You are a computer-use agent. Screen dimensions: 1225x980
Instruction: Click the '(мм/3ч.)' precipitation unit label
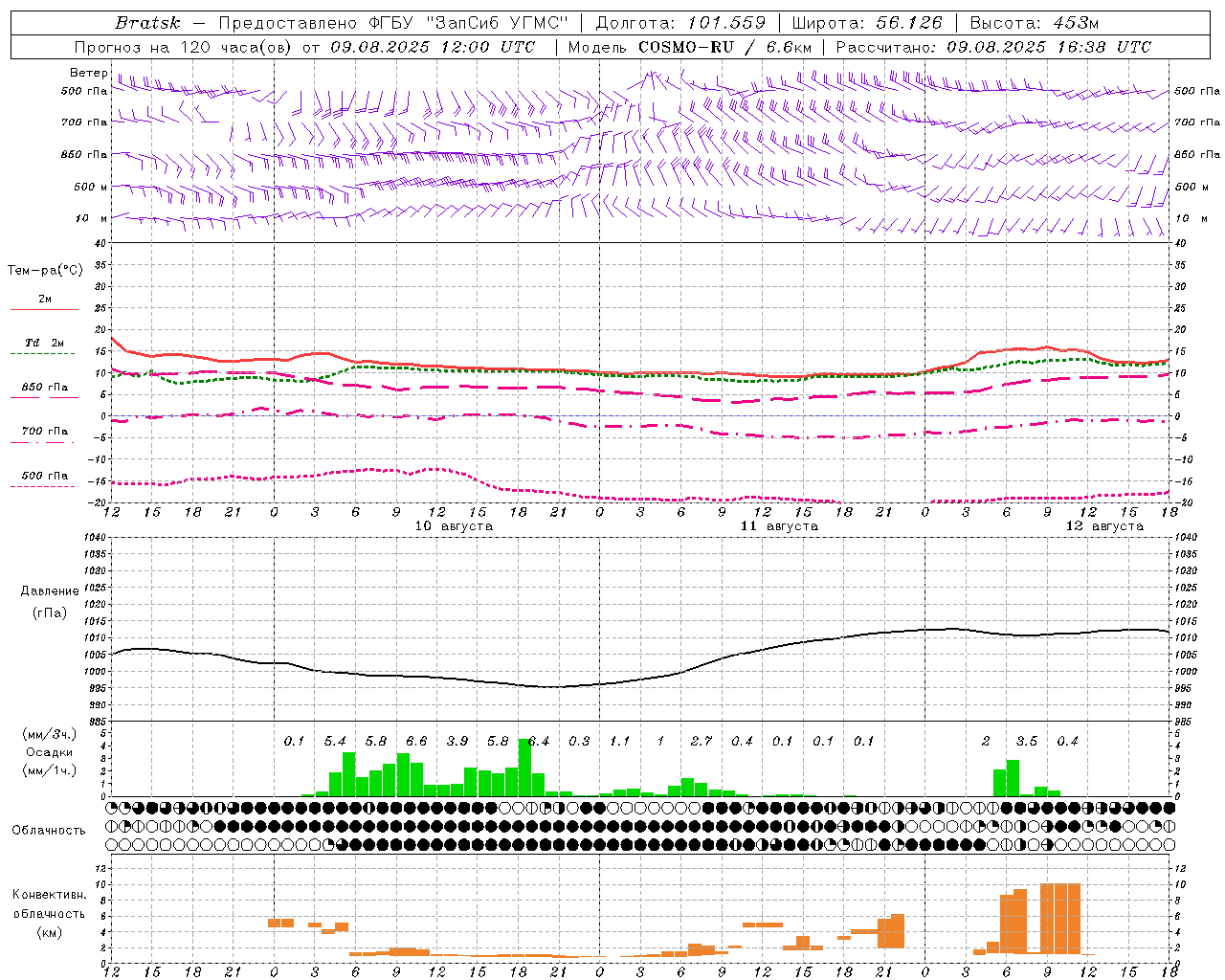[x=49, y=734]
